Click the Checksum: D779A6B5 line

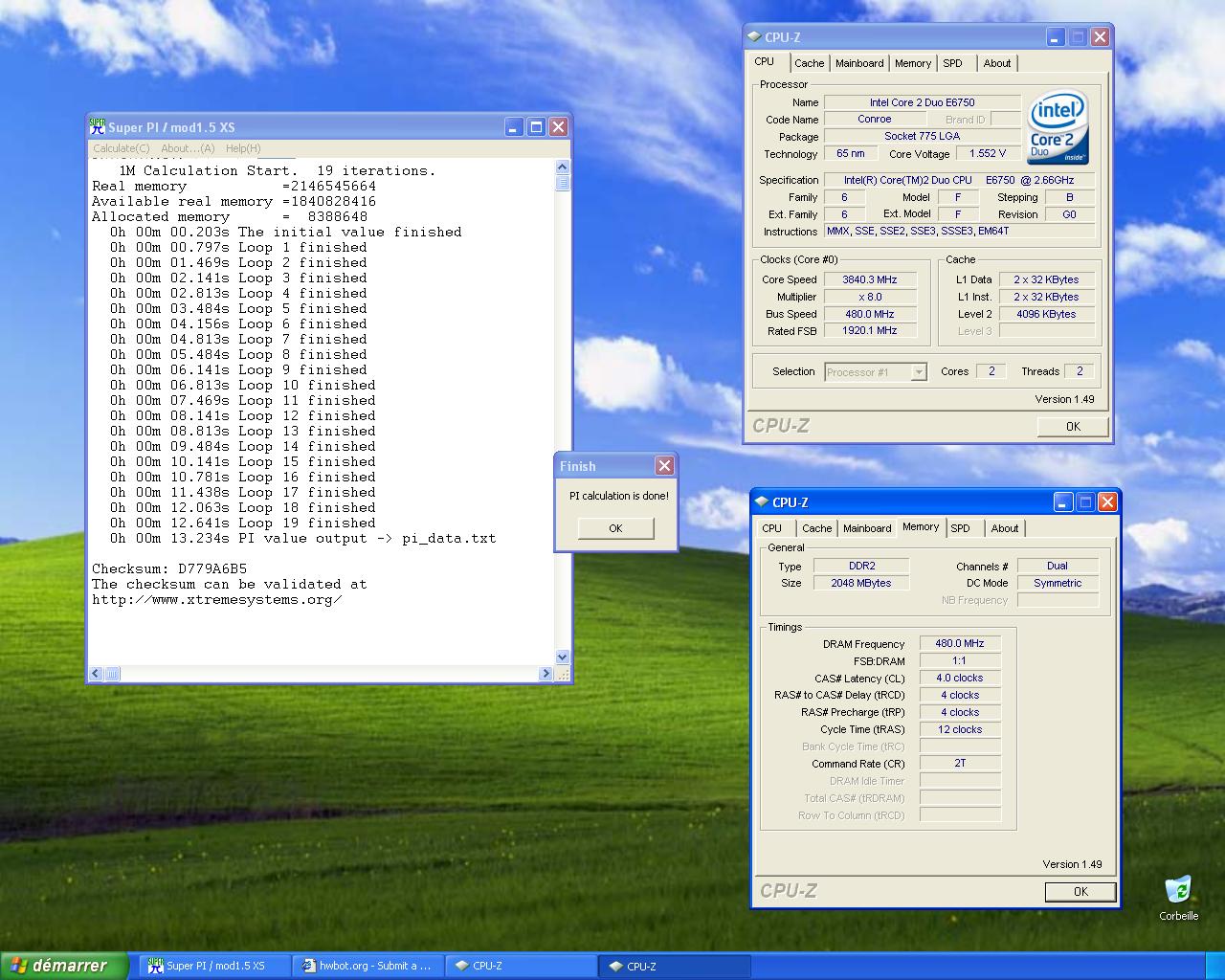pos(169,569)
